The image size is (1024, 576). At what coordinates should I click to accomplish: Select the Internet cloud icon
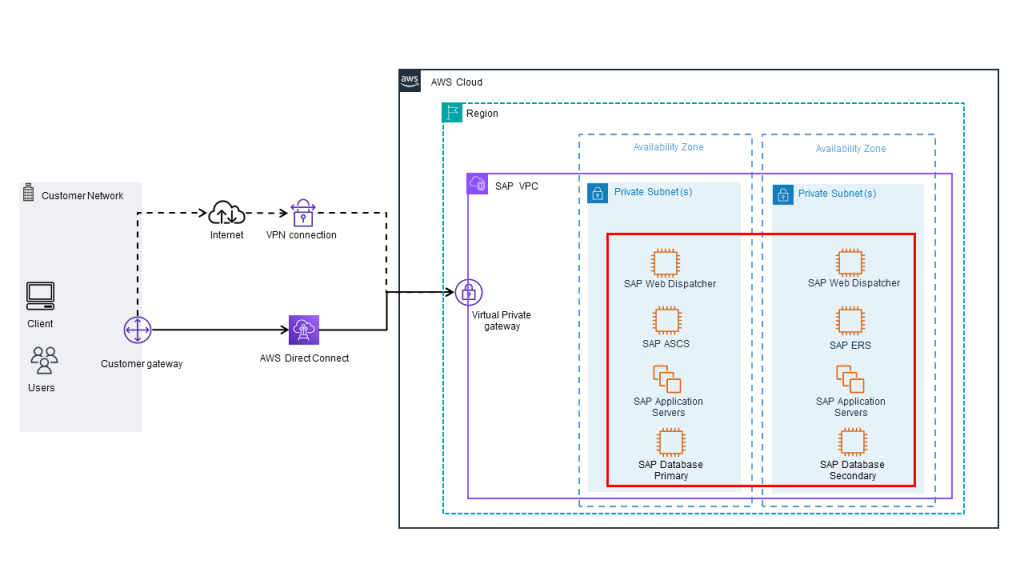click(226, 212)
